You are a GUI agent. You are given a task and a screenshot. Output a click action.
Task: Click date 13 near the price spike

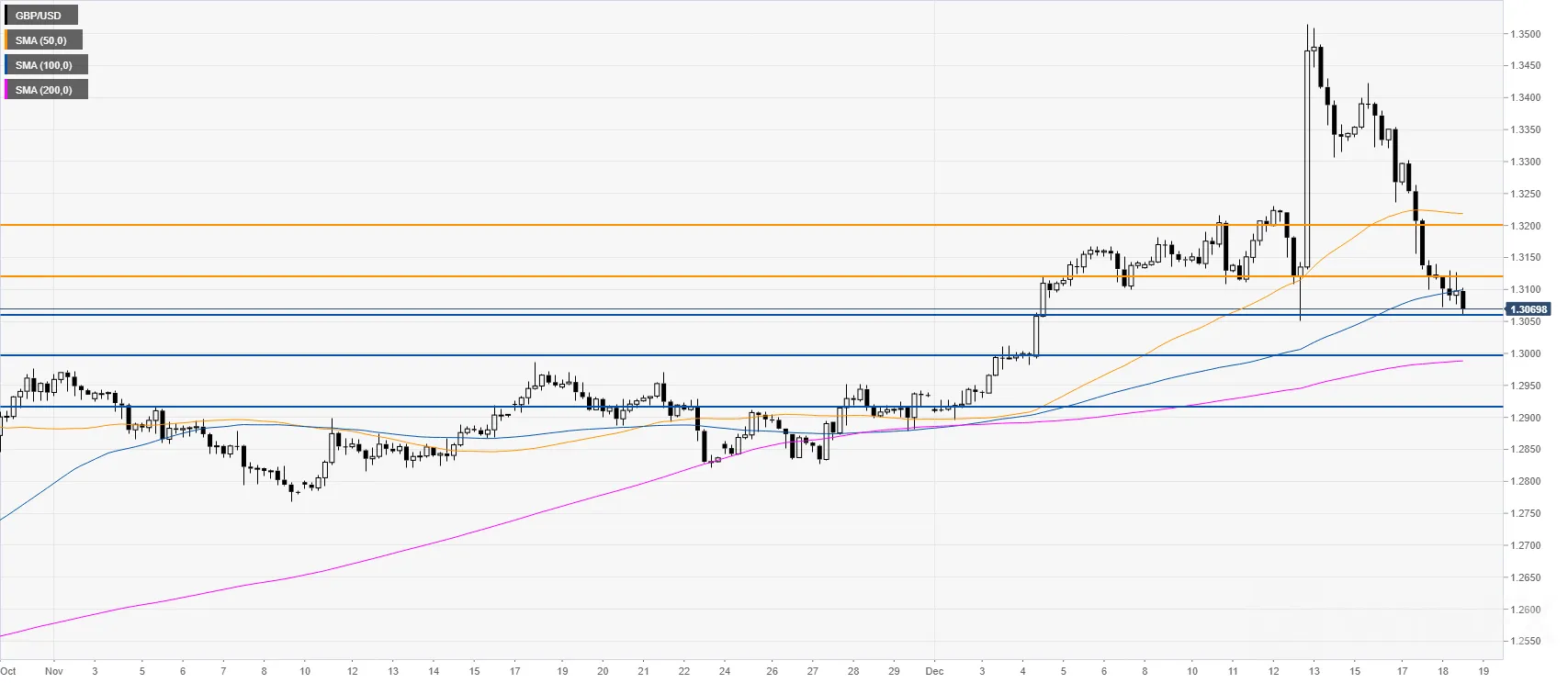point(1314,671)
